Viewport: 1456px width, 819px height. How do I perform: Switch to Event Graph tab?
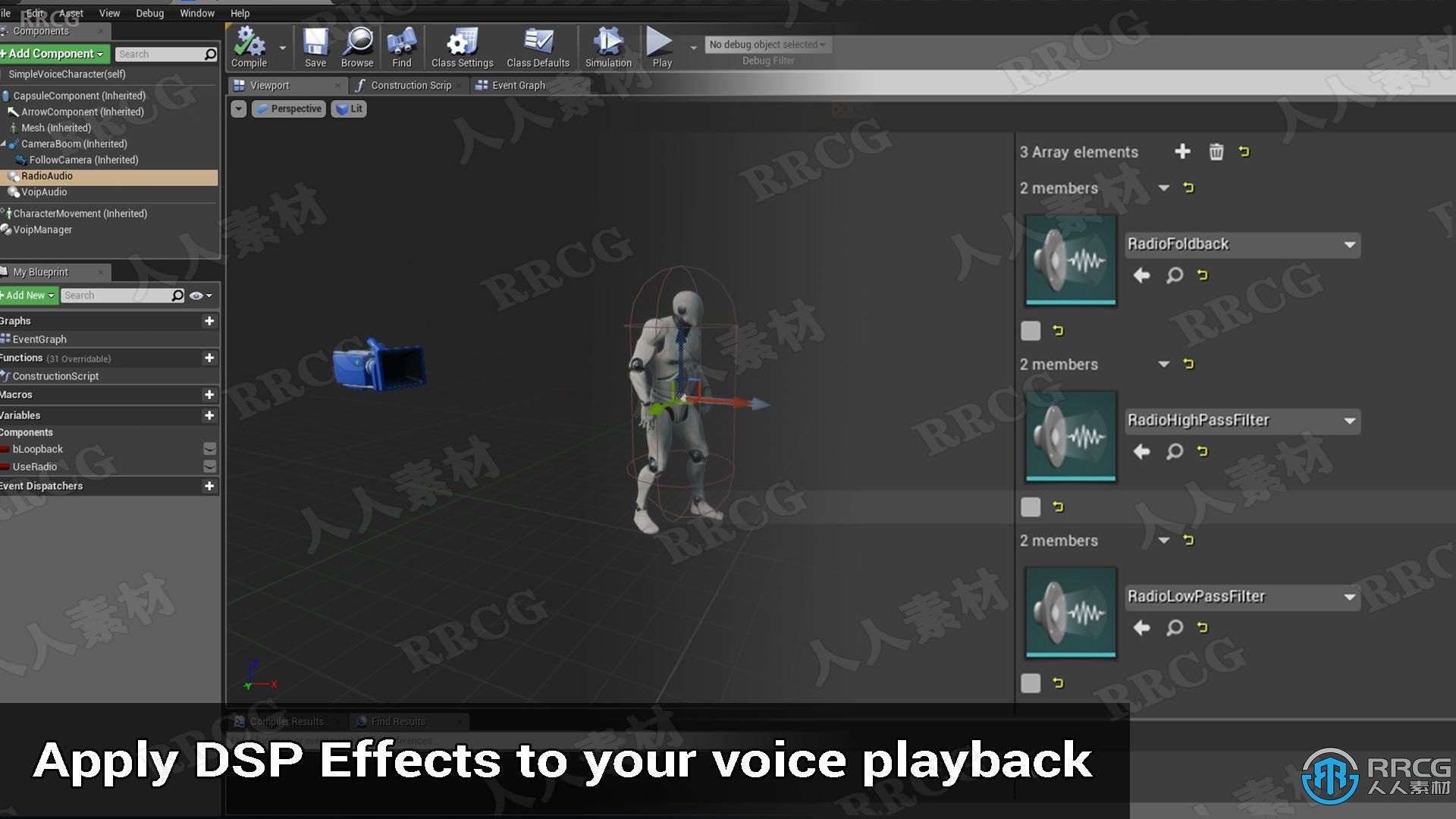[518, 84]
